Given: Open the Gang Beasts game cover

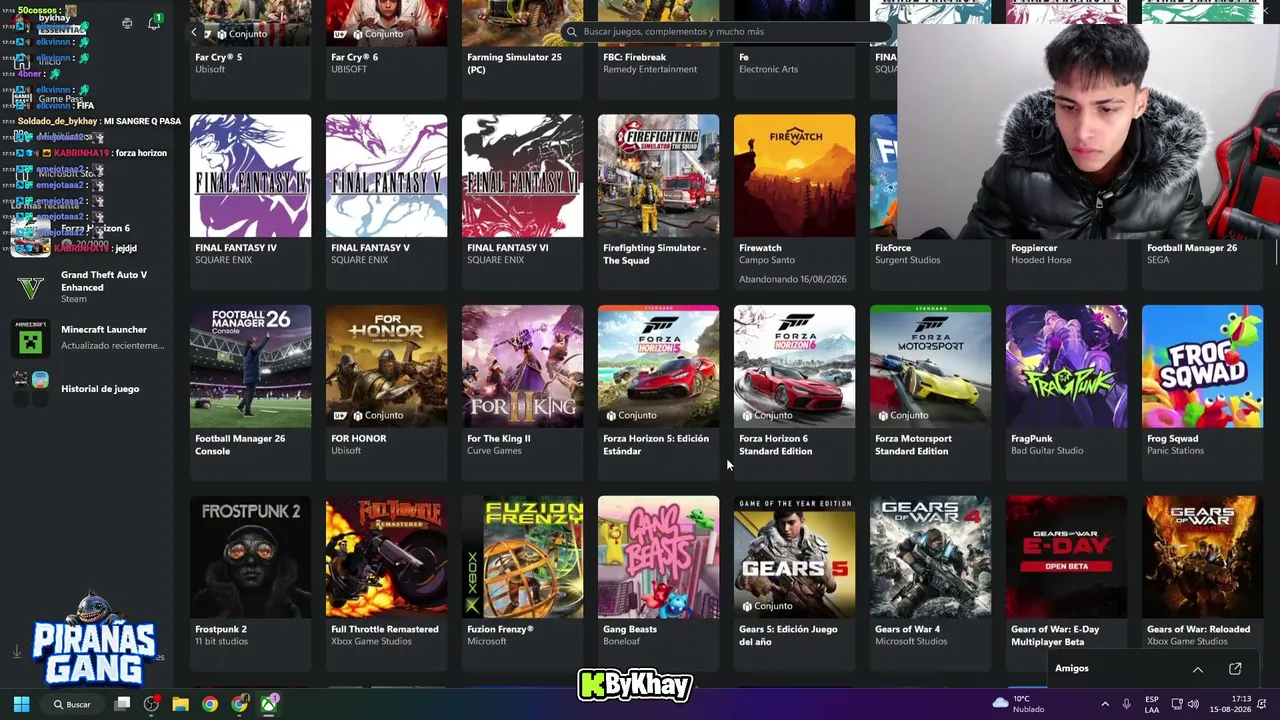Looking at the screenshot, I should [658, 557].
